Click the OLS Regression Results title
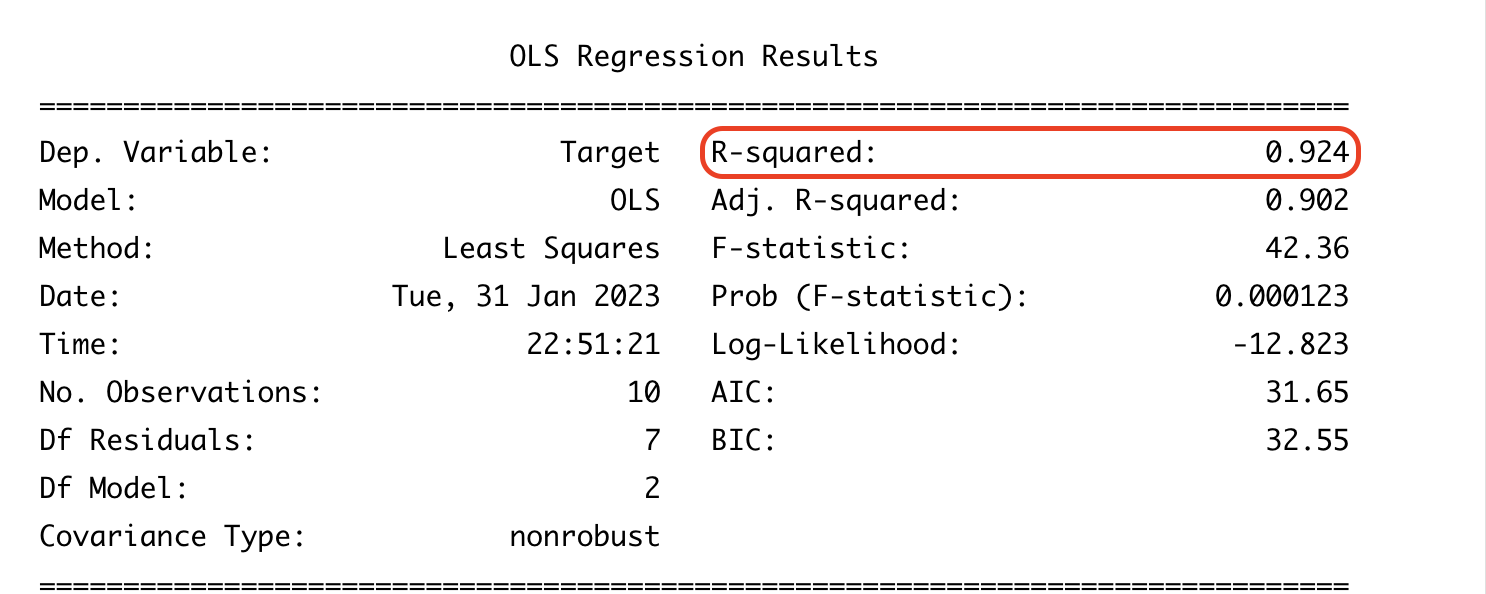This screenshot has width=1486, height=594. (x=694, y=57)
